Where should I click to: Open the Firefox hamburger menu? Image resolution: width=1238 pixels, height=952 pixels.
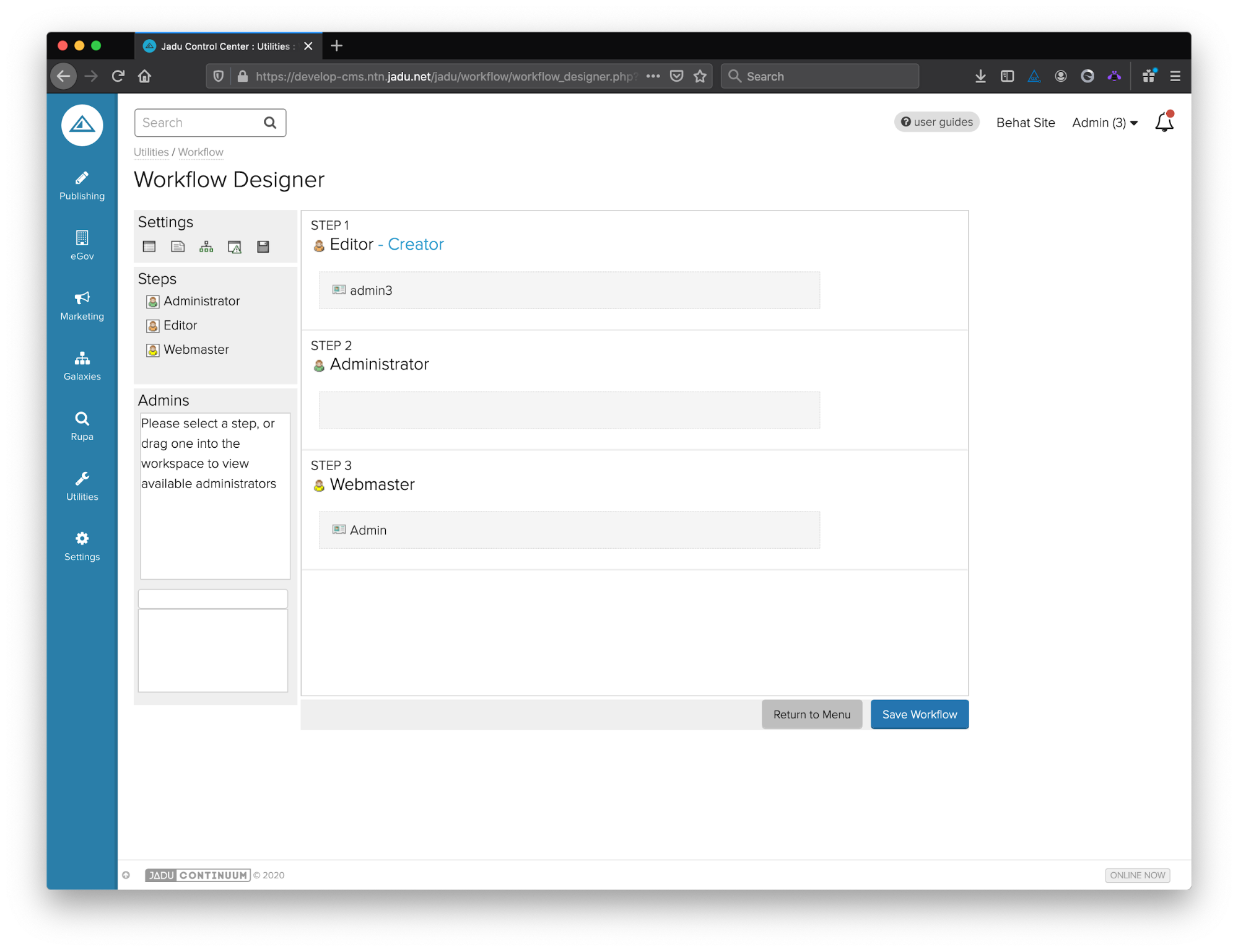pos(1175,76)
